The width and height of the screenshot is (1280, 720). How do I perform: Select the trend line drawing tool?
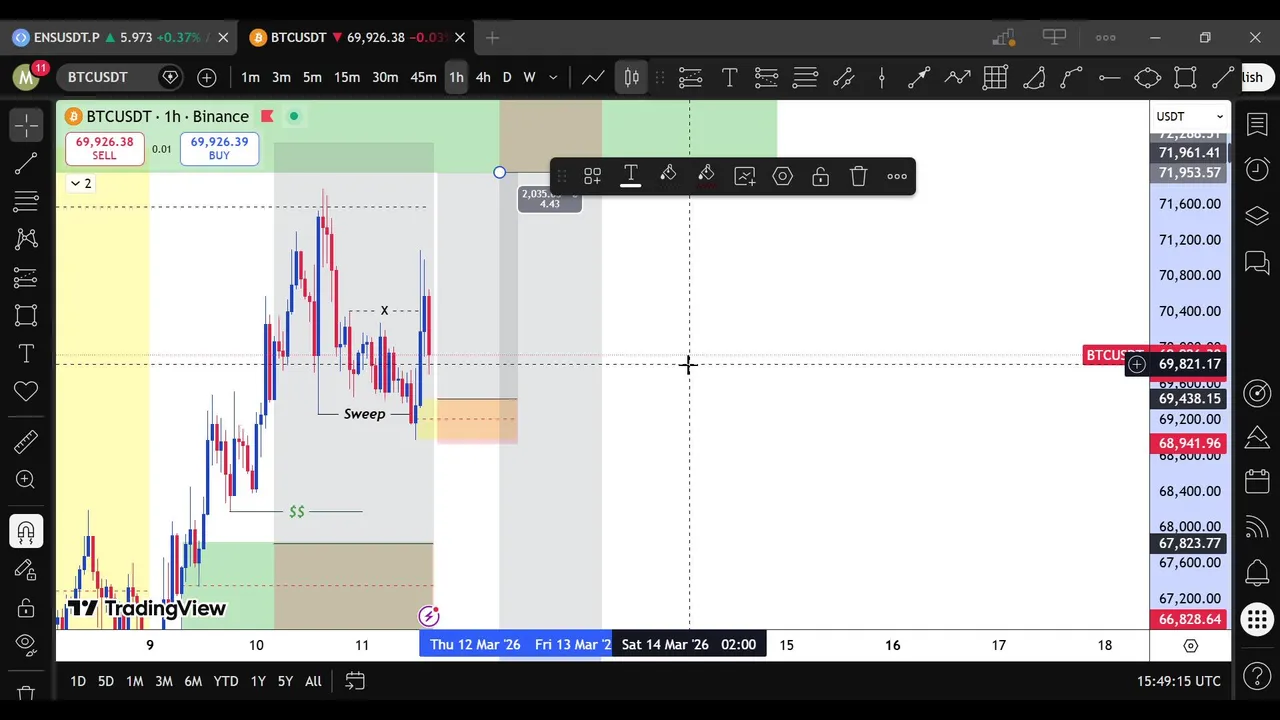(27, 163)
